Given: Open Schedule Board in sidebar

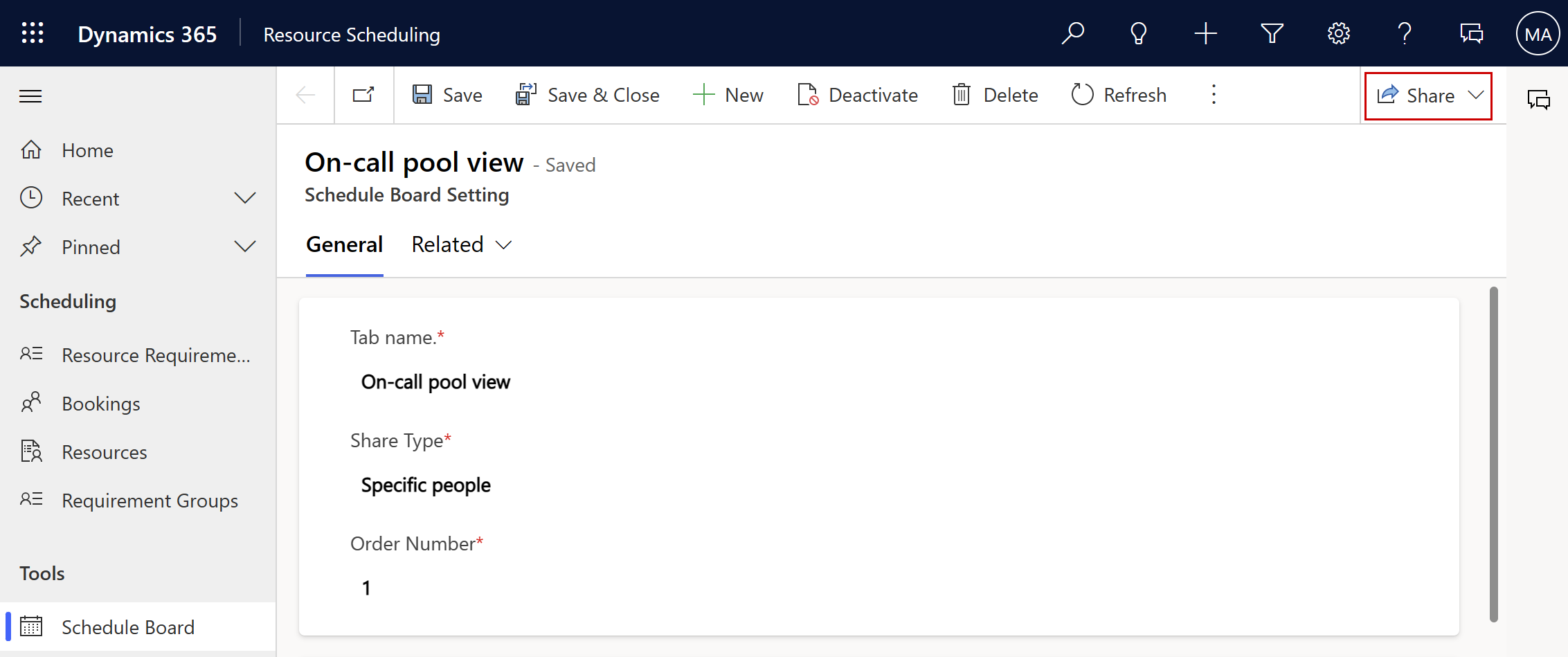Looking at the screenshot, I should 138,627.
